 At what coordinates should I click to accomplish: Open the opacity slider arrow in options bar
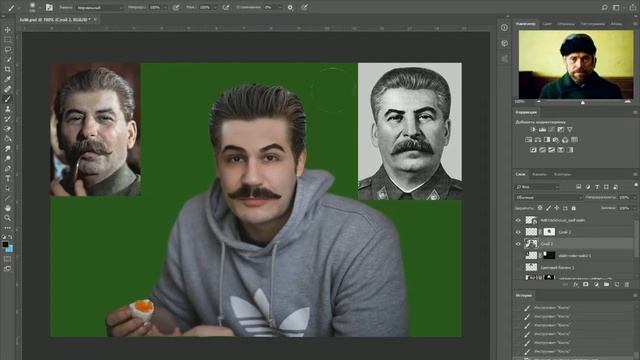[165, 7]
